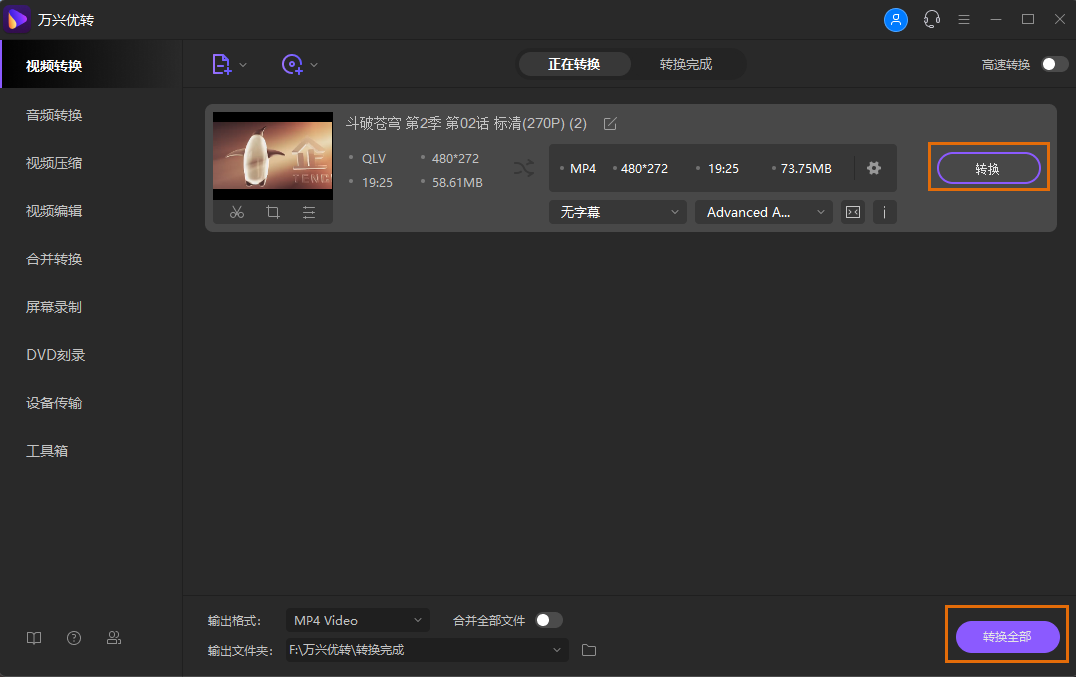The height and width of the screenshot is (677, 1076).
Task: Click the community/share icon at bottom left
Action: point(113,637)
